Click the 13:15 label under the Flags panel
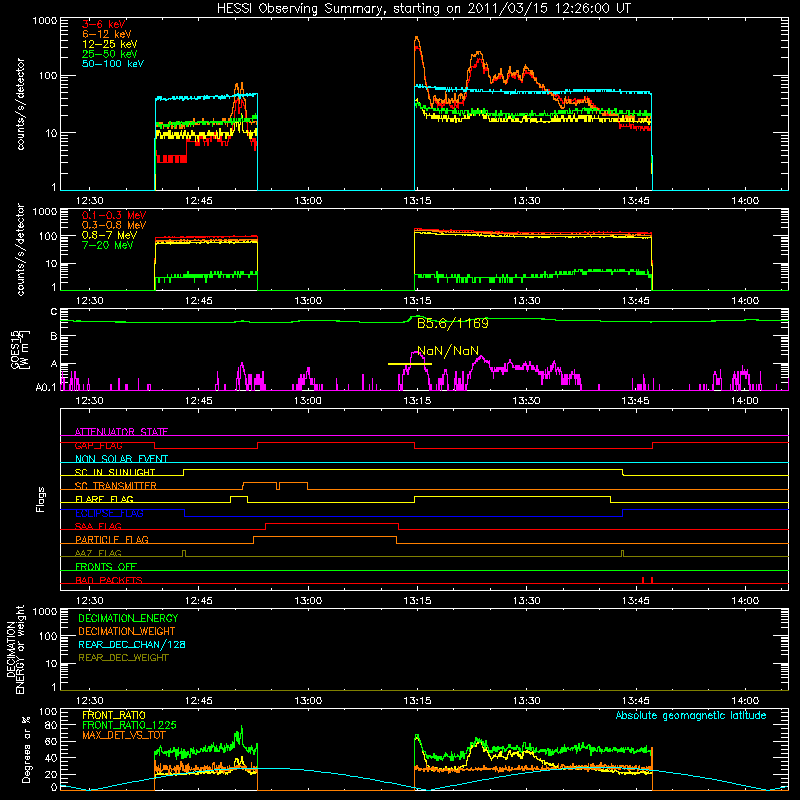This screenshot has width=800, height=800. 417,601
